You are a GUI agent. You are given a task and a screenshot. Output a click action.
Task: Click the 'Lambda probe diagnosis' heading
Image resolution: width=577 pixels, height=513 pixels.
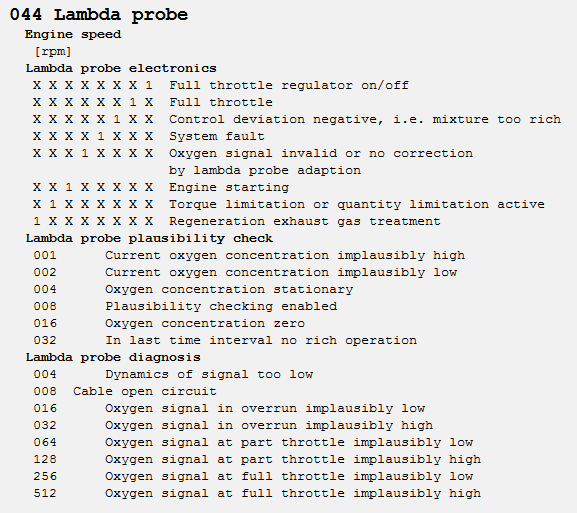pos(113,357)
